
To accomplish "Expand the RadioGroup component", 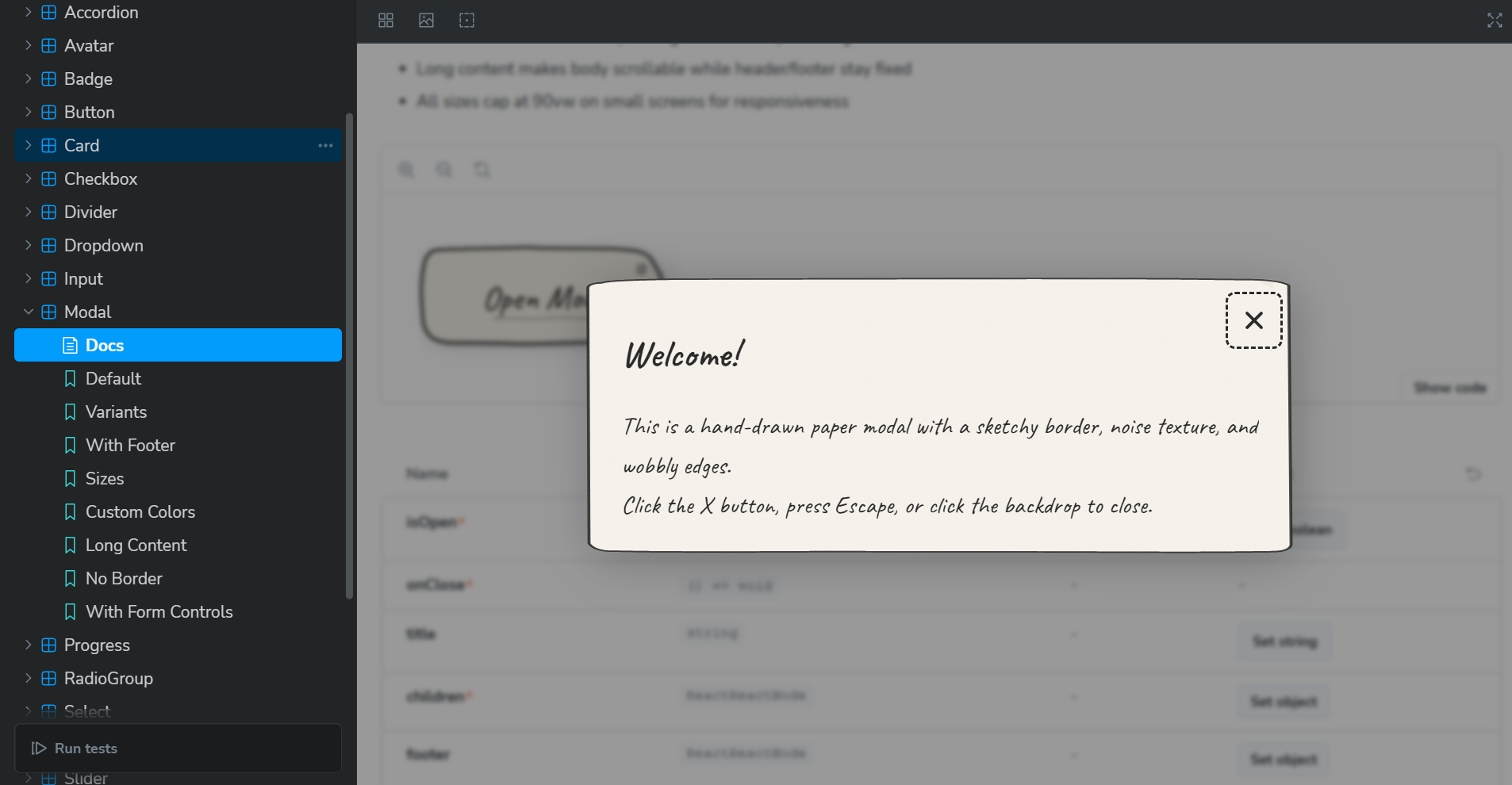I will coord(29,678).
